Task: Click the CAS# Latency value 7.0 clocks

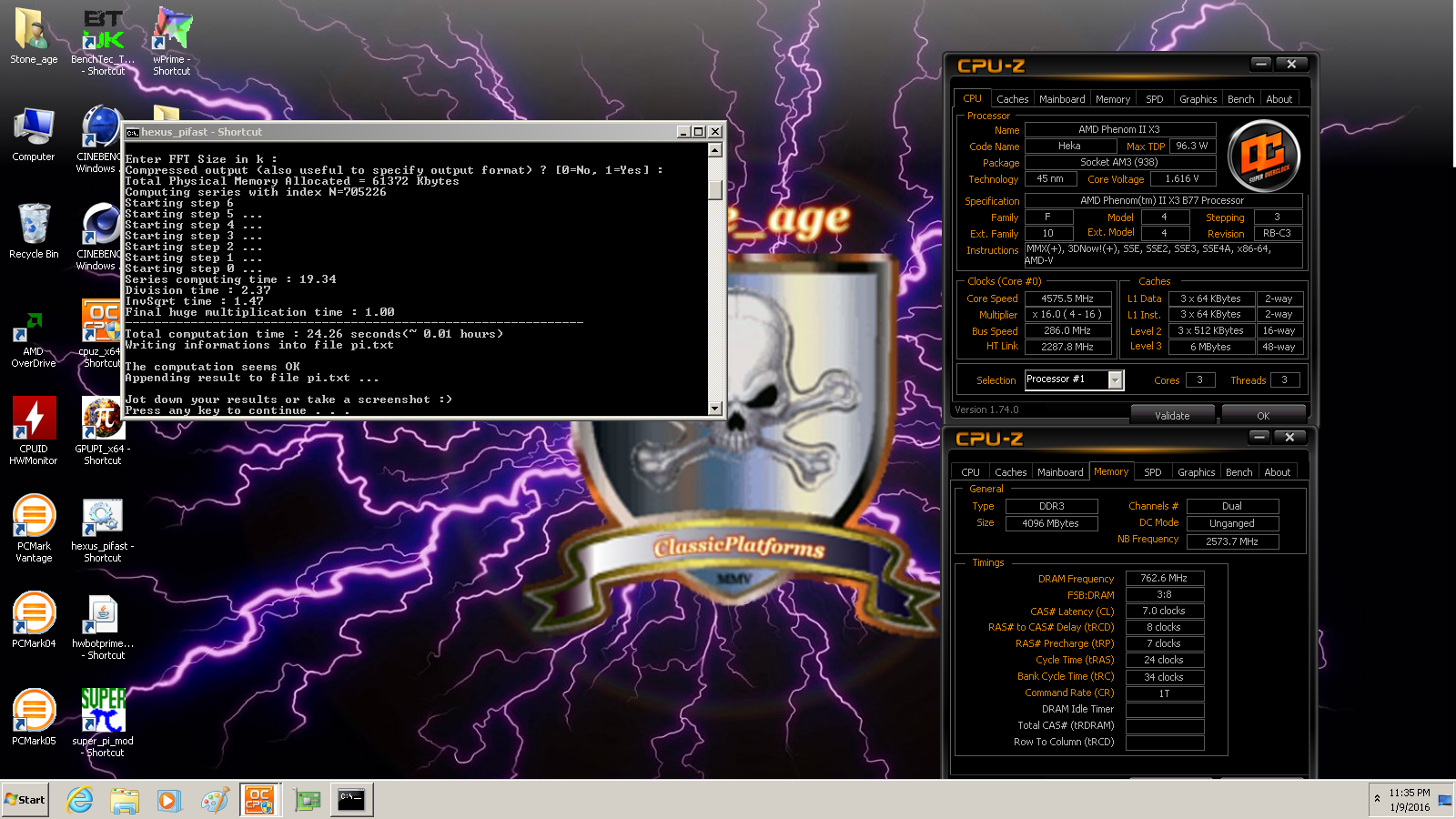Action: point(1165,611)
